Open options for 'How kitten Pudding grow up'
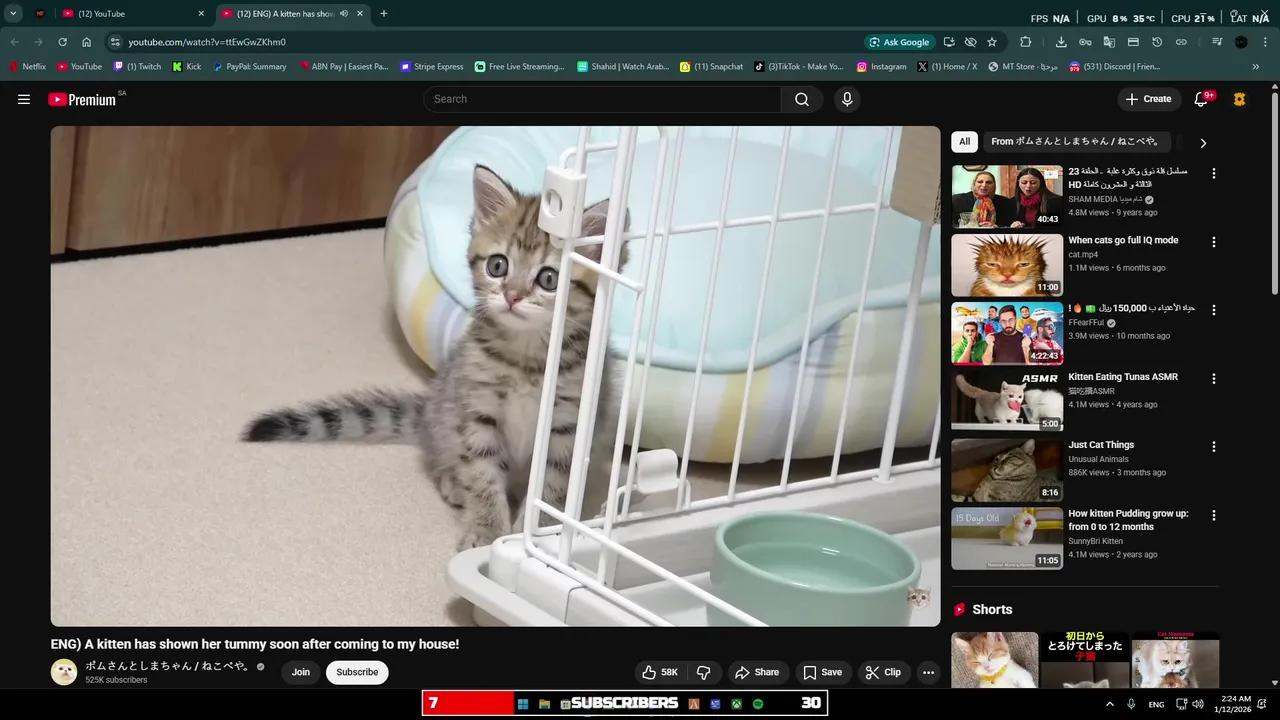The height and width of the screenshot is (720, 1280). click(1214, 515)
